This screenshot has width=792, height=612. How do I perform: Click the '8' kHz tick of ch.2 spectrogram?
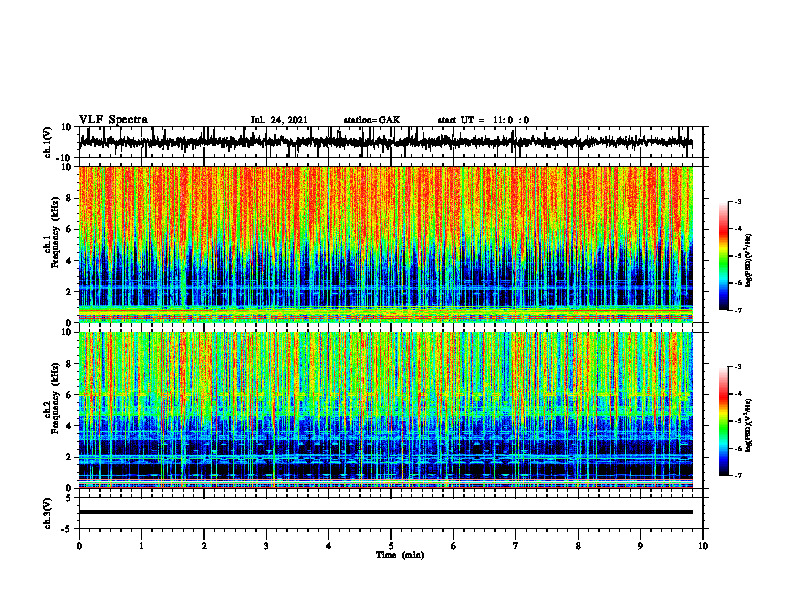69,364
